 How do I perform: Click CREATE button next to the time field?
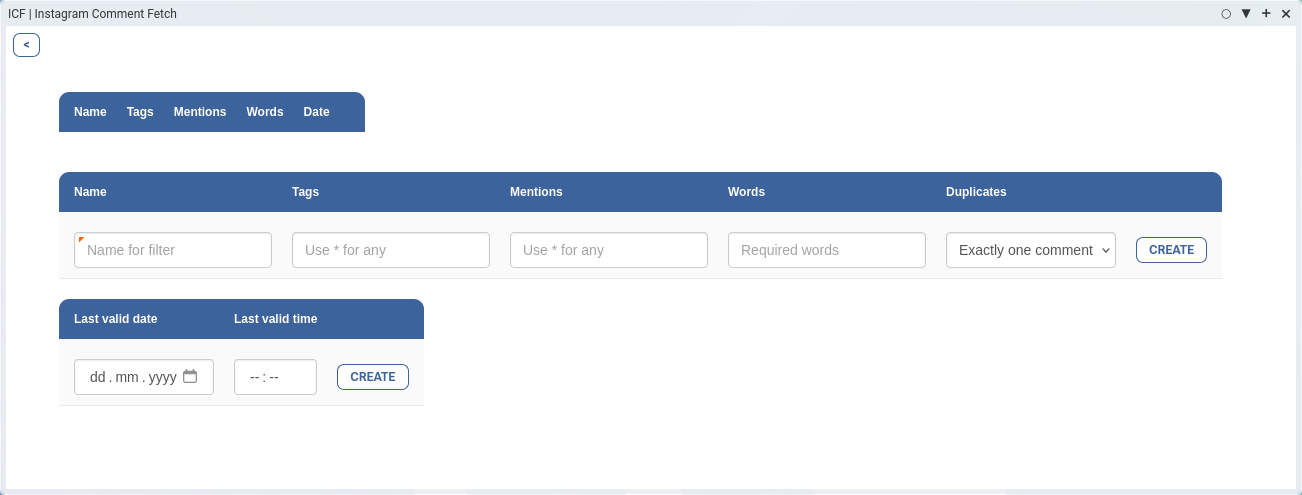click(373, 377)
